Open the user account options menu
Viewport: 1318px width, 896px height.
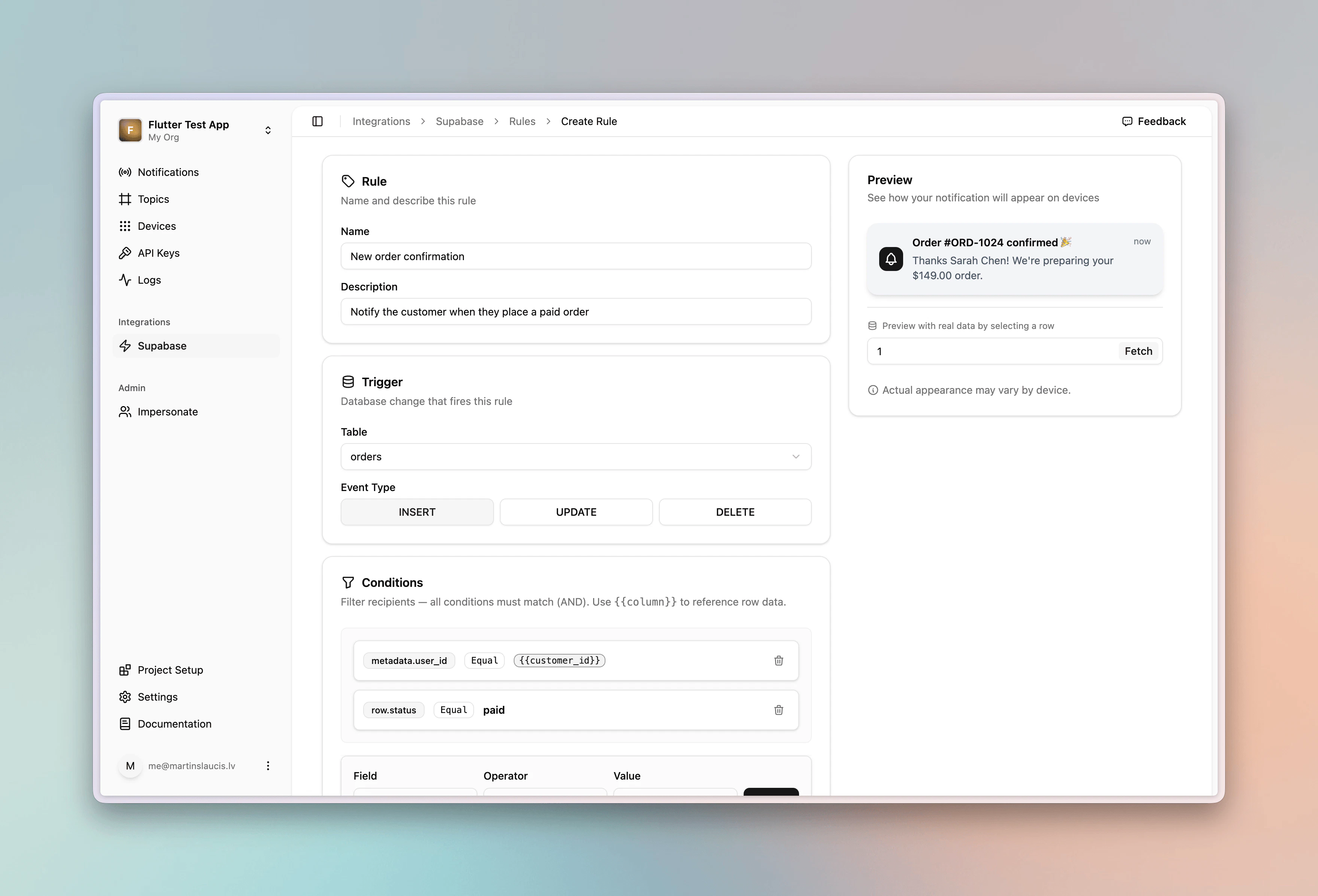click(x=268, y=766)
